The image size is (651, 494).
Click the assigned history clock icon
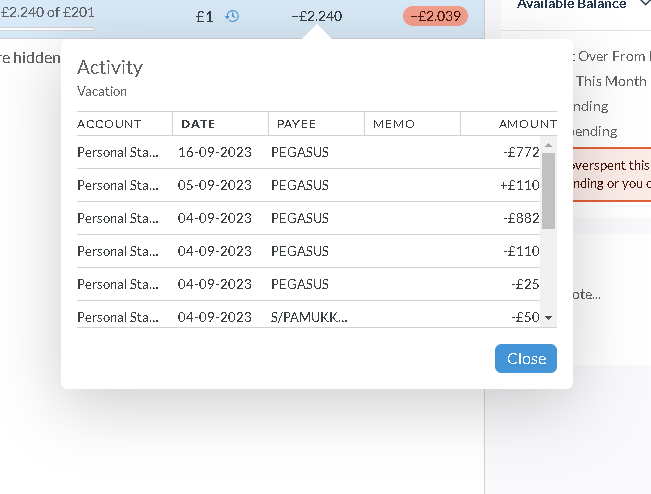coord(232,16)
